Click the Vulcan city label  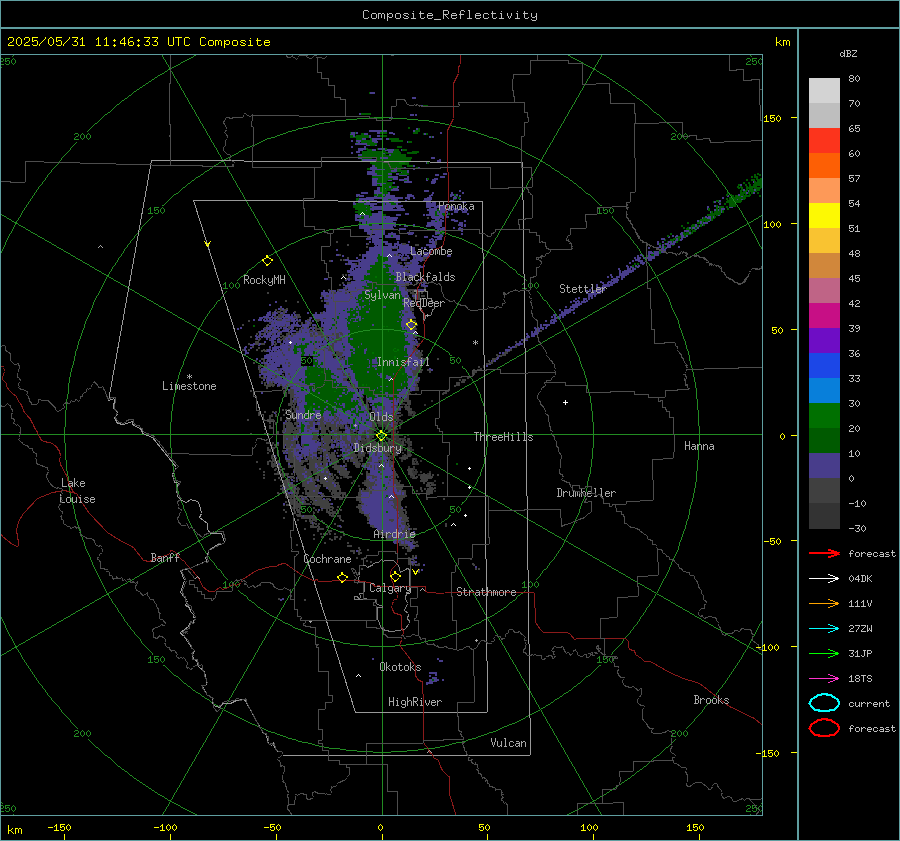click(508, 743)
